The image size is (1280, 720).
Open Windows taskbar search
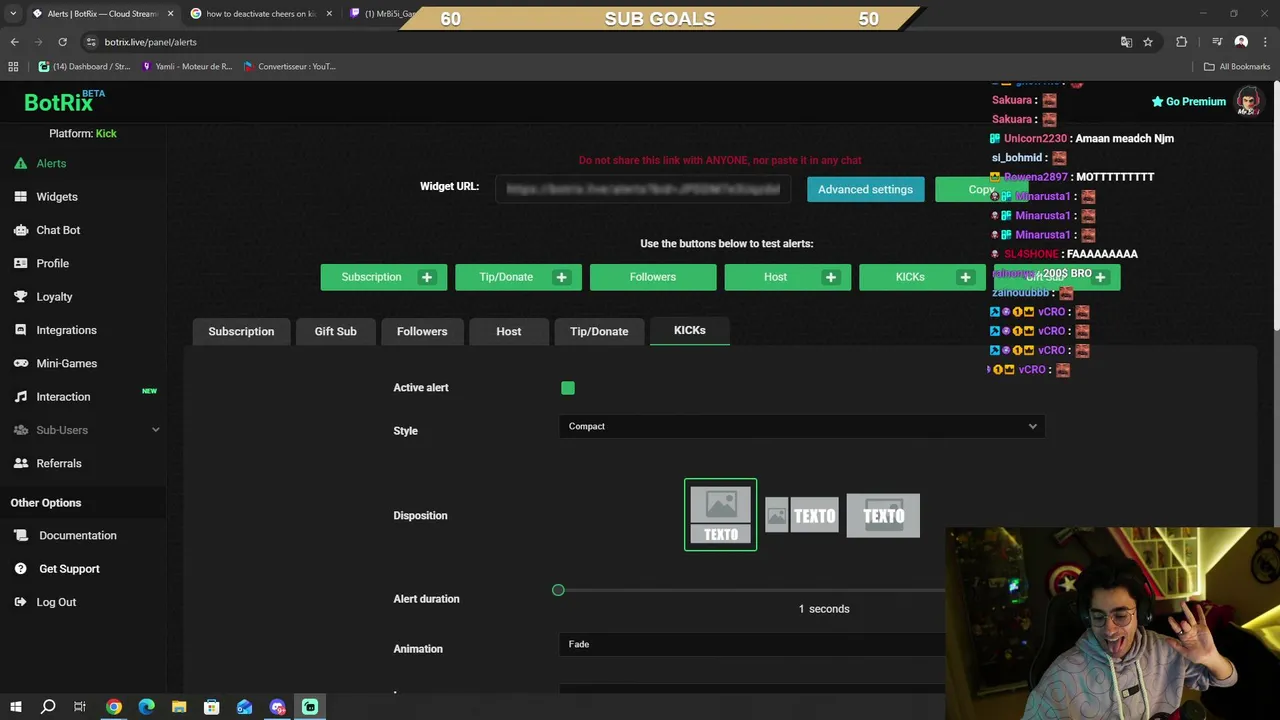tap(47, 707)
